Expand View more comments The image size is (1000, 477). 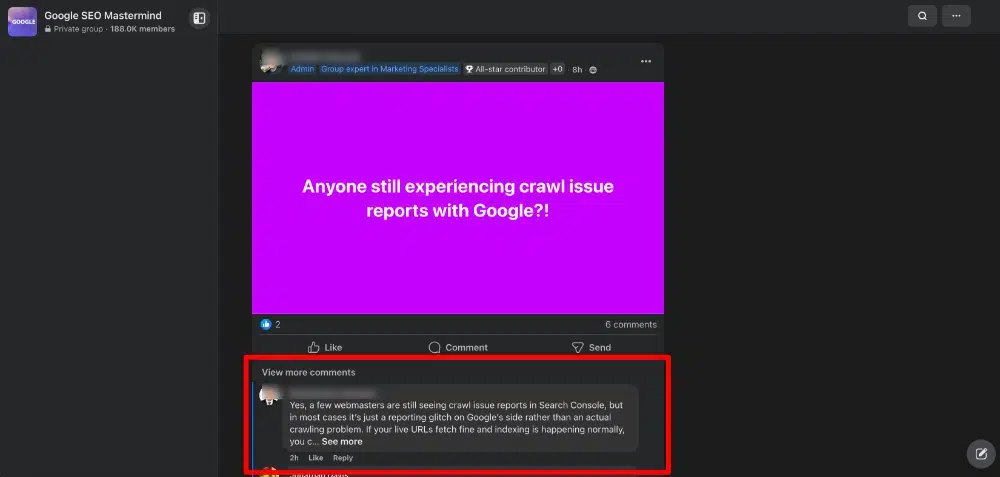309,372
